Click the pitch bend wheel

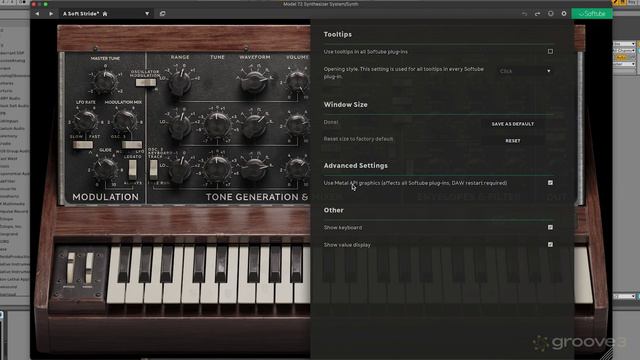[71, 268]
